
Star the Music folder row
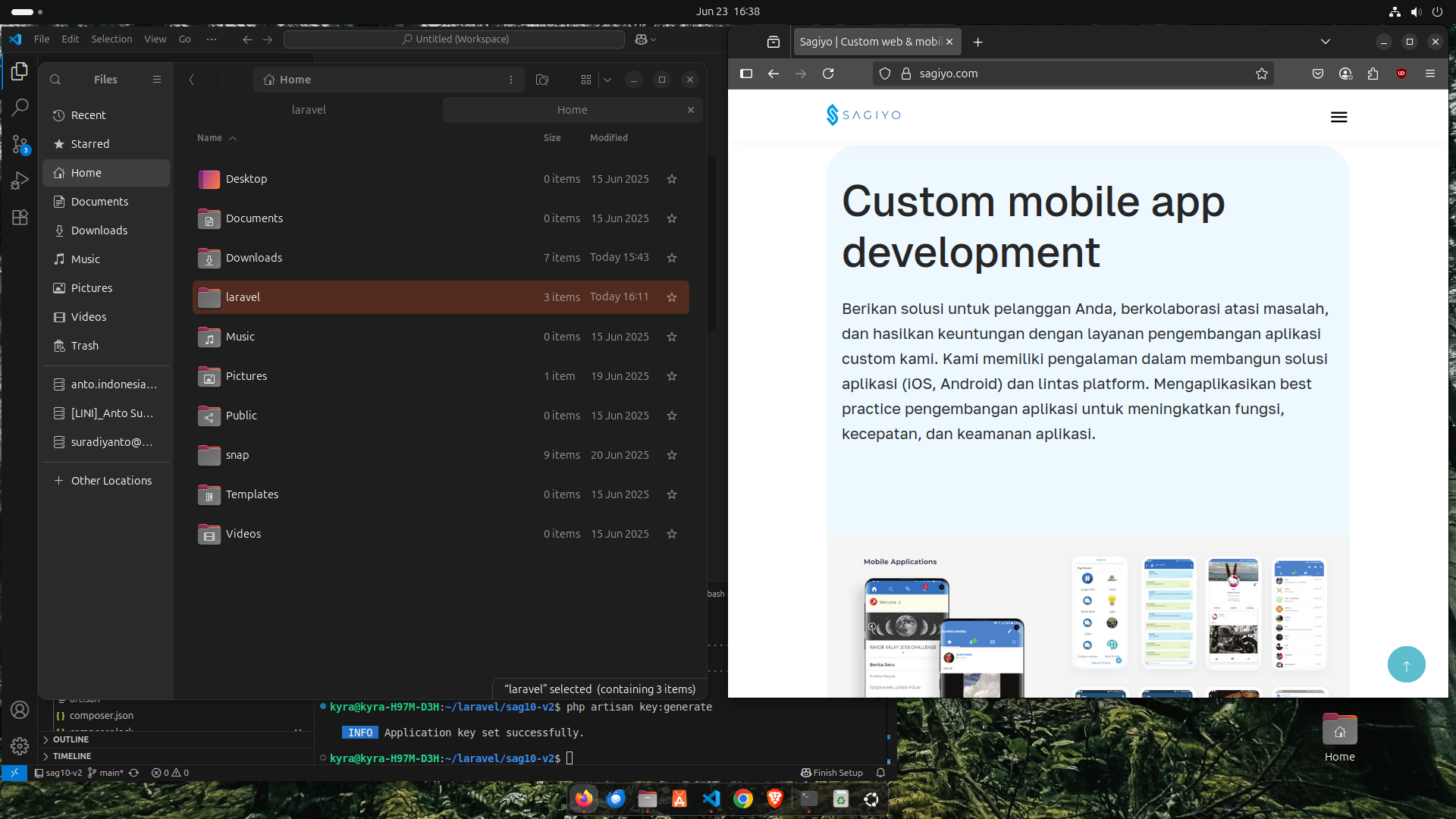[x=672, y=337]
